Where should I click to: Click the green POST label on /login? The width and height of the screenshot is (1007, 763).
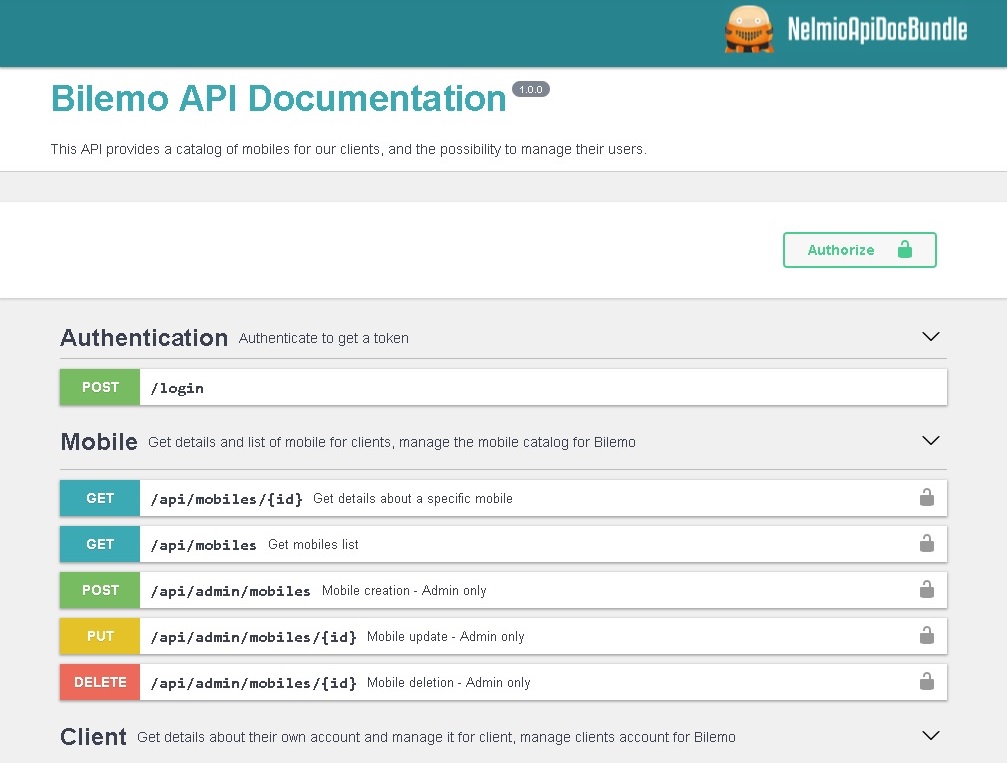click(x=100, y=387)
